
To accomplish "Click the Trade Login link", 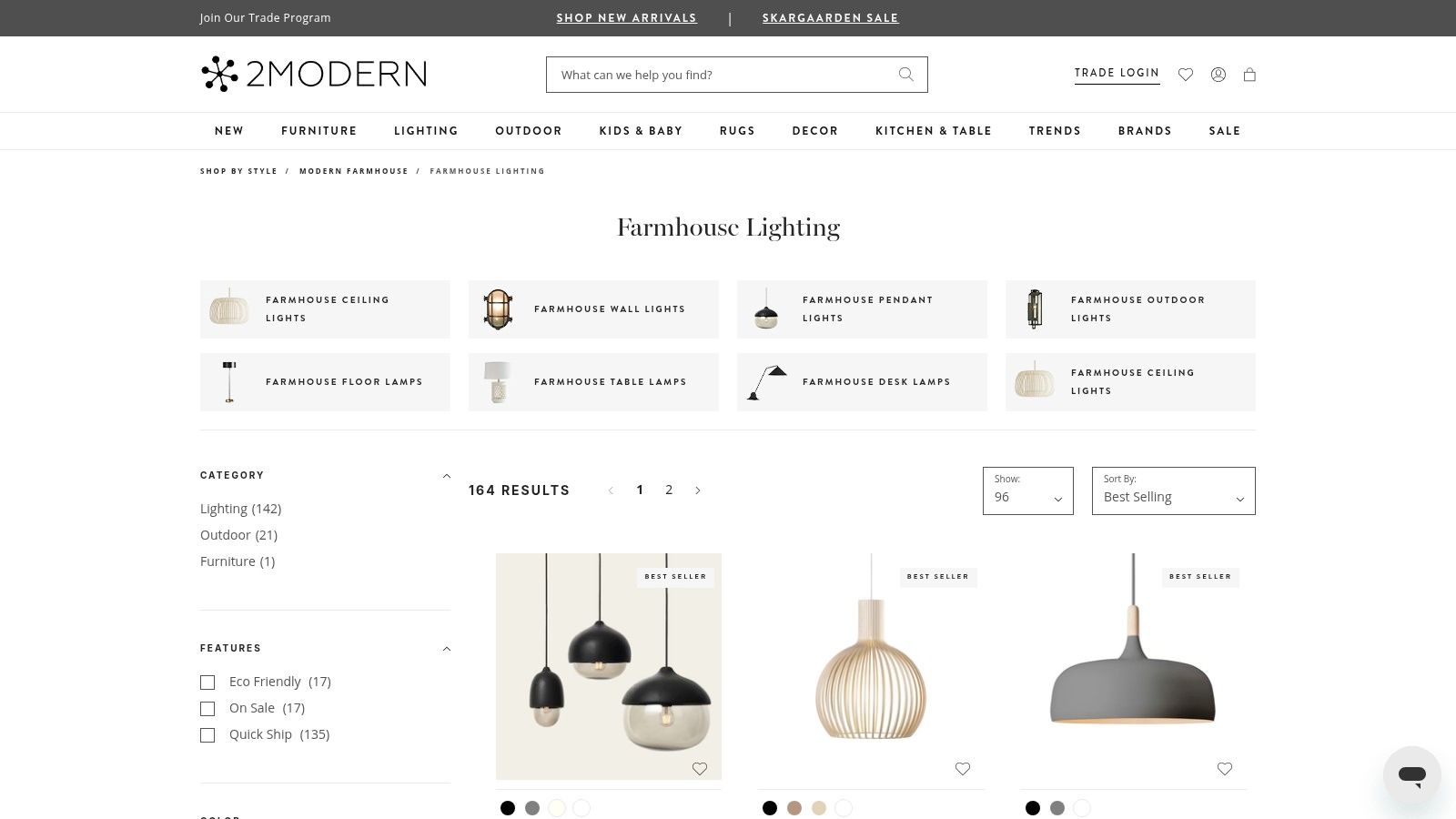I will coord(1117,73).
